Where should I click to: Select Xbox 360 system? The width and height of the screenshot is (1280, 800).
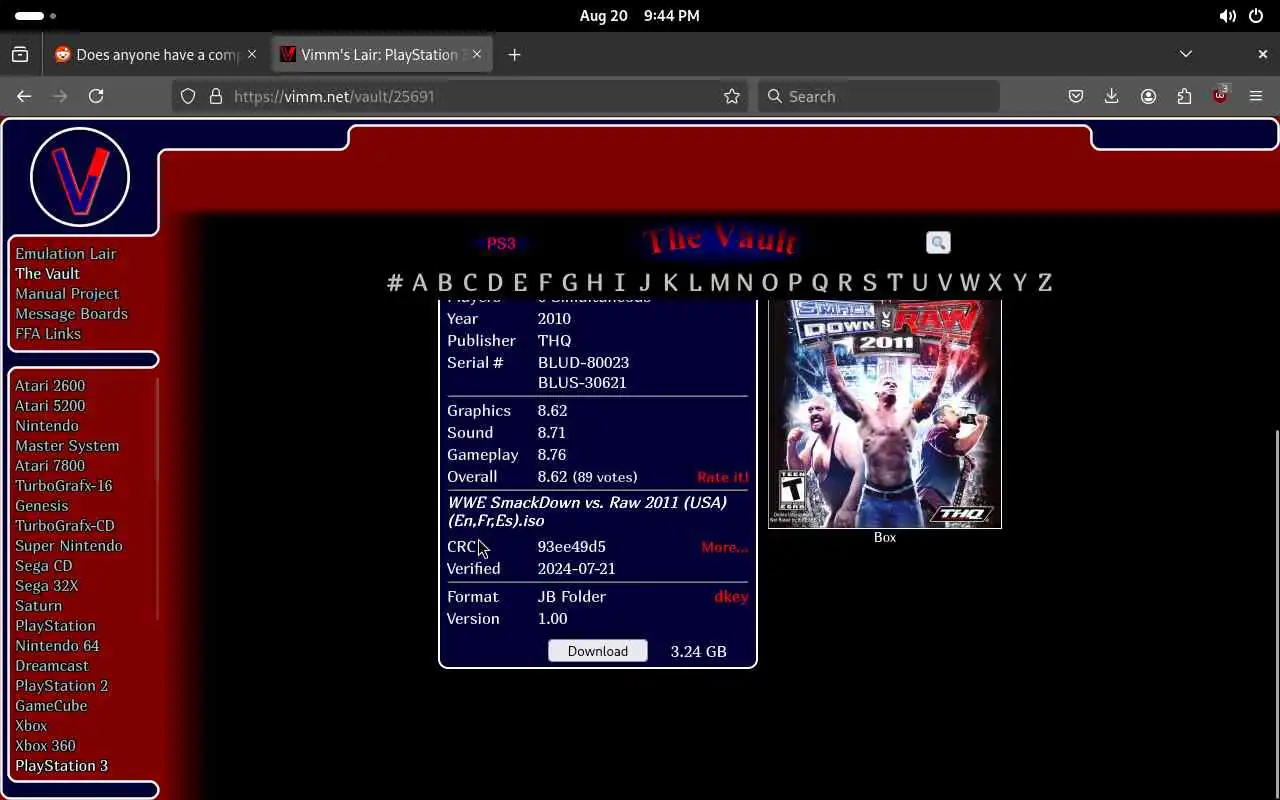[45, 746]
